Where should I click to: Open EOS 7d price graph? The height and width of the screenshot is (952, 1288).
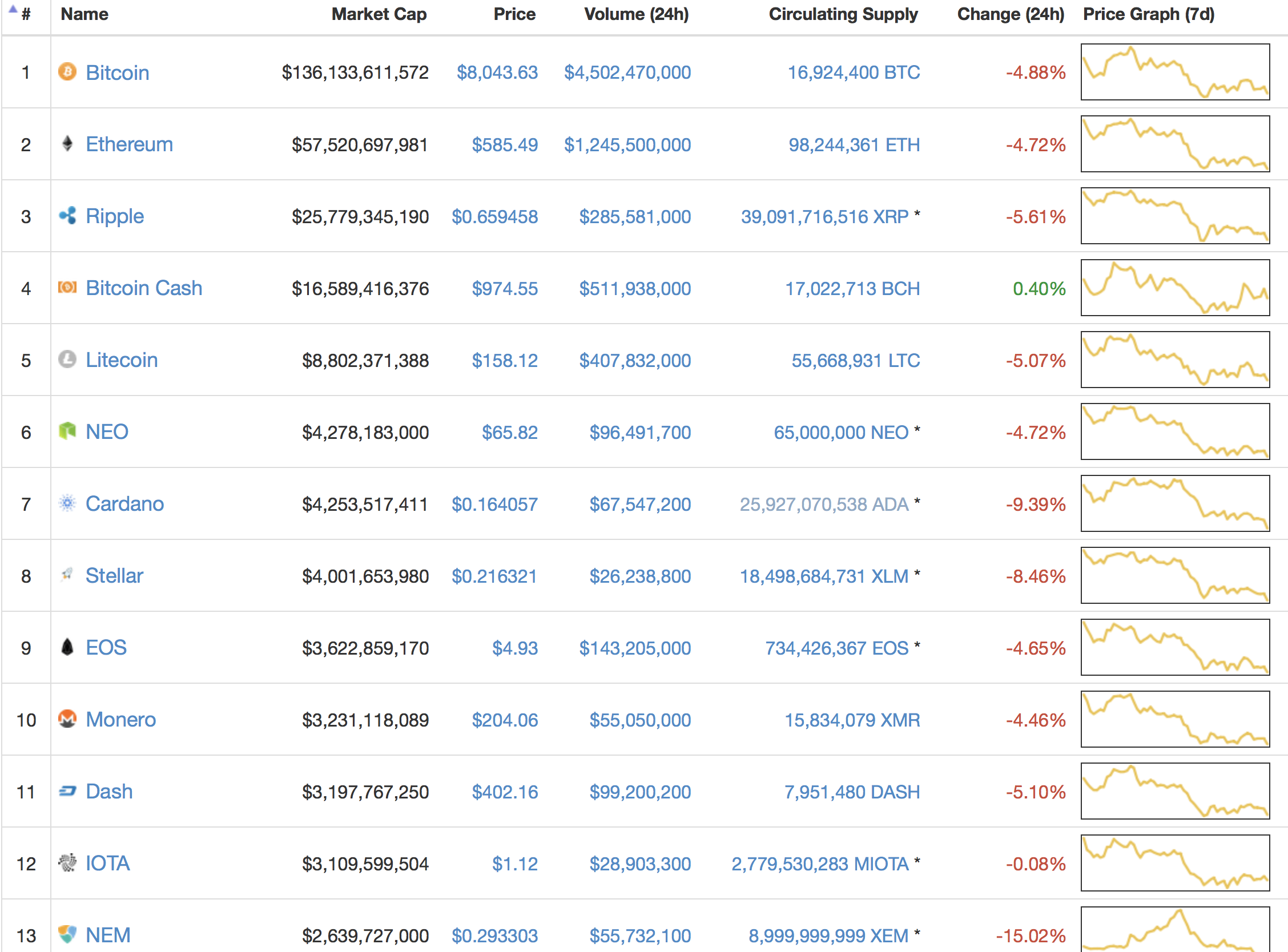click(x=1175, y=647)
